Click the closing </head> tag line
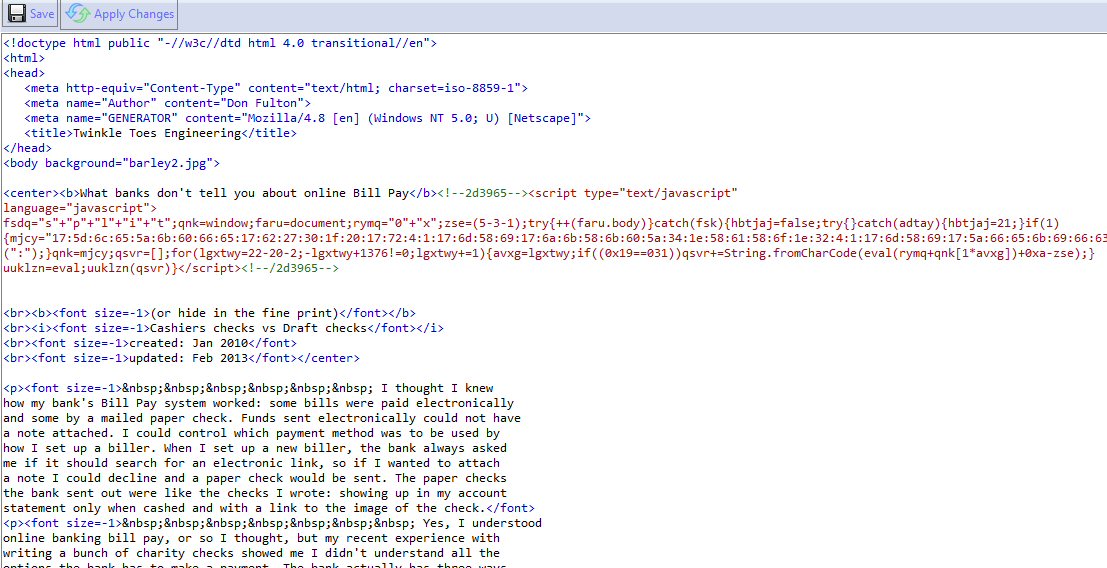The height and width of the screenshot is (568, 1107). point(28,148)
